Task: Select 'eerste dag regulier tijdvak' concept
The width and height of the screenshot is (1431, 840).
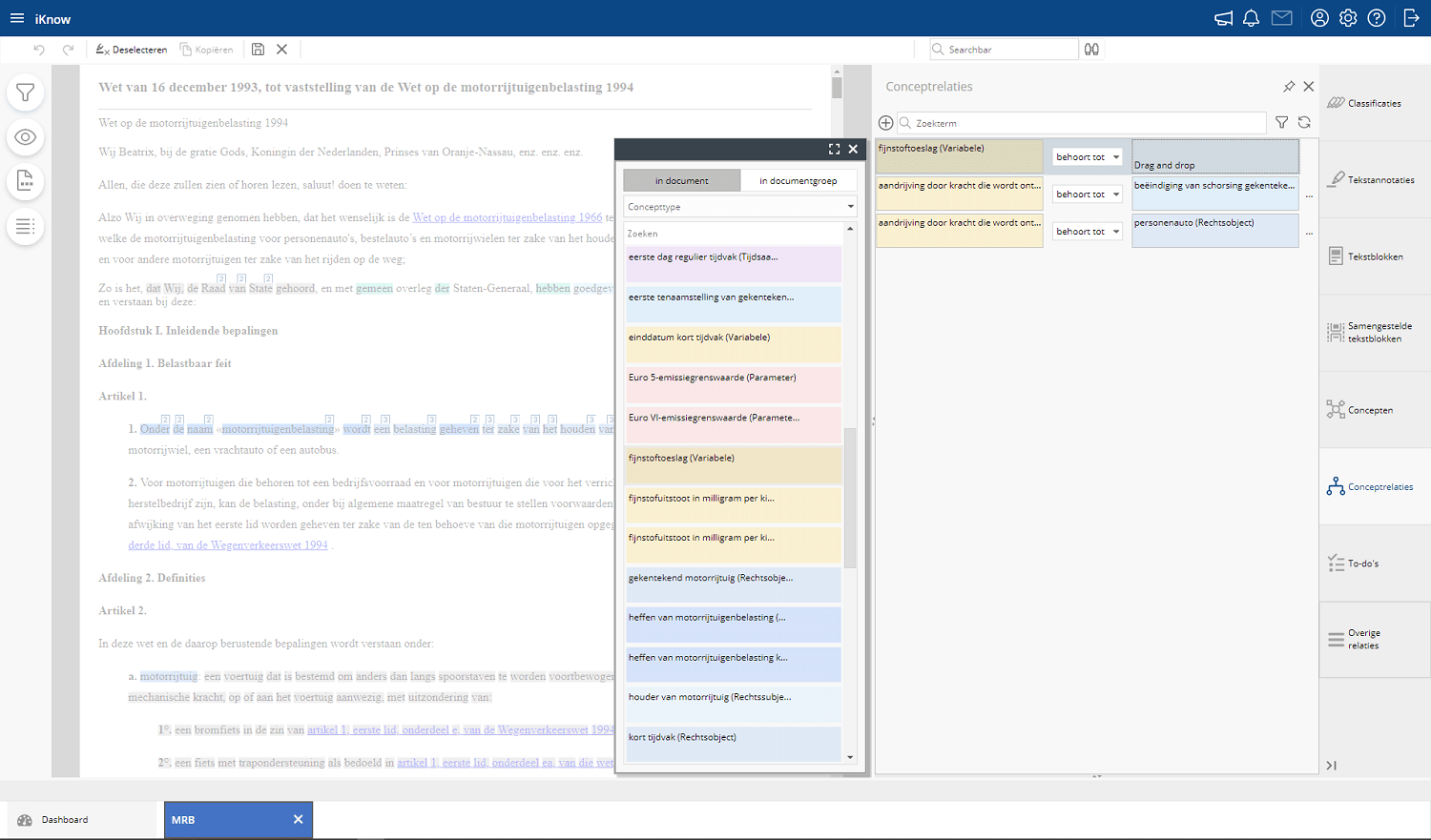Action: coord(734,264)
